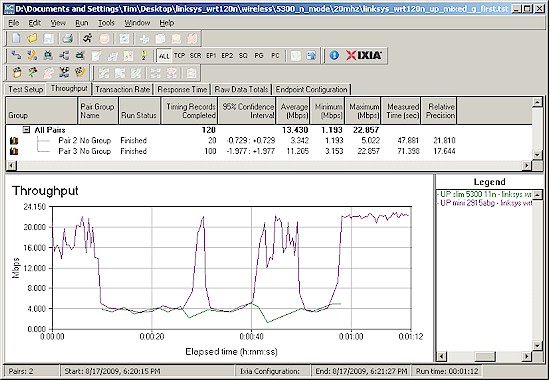550x381 pixels.
Task: Click the Pairs: 2 status bar entry
Action: (32, 371)
